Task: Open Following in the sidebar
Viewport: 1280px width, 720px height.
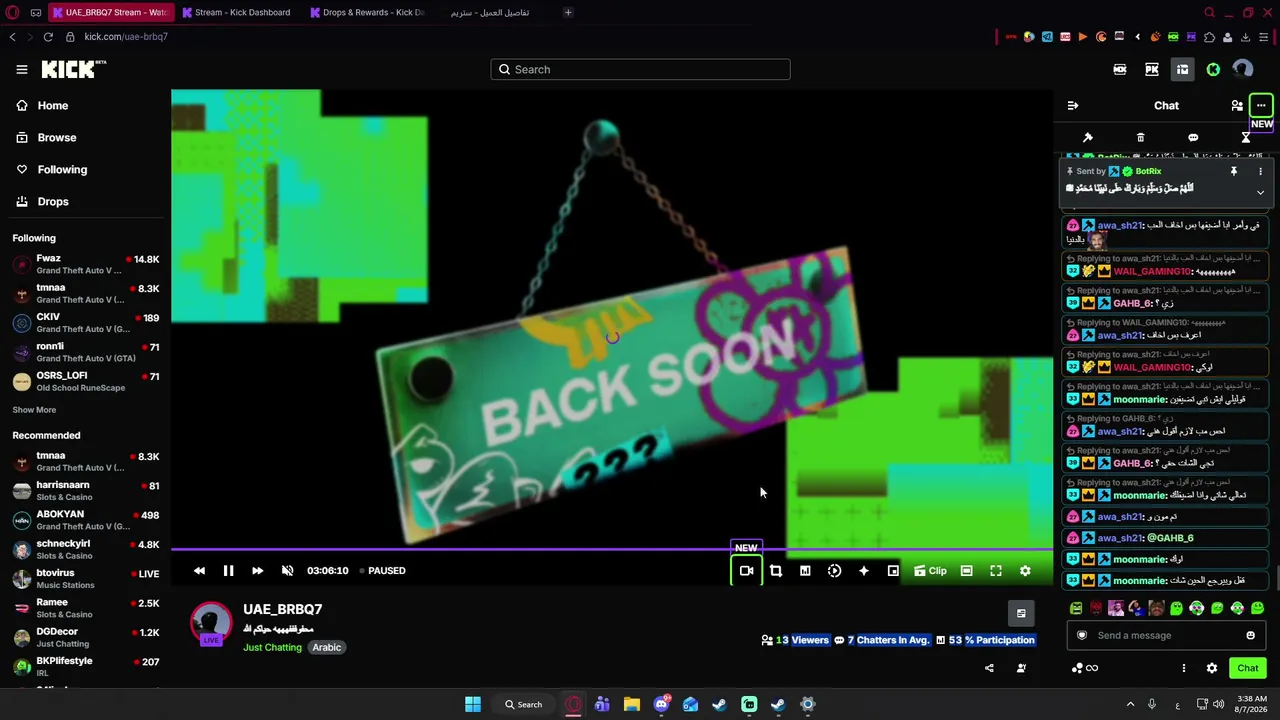Action: pos(62,169)
